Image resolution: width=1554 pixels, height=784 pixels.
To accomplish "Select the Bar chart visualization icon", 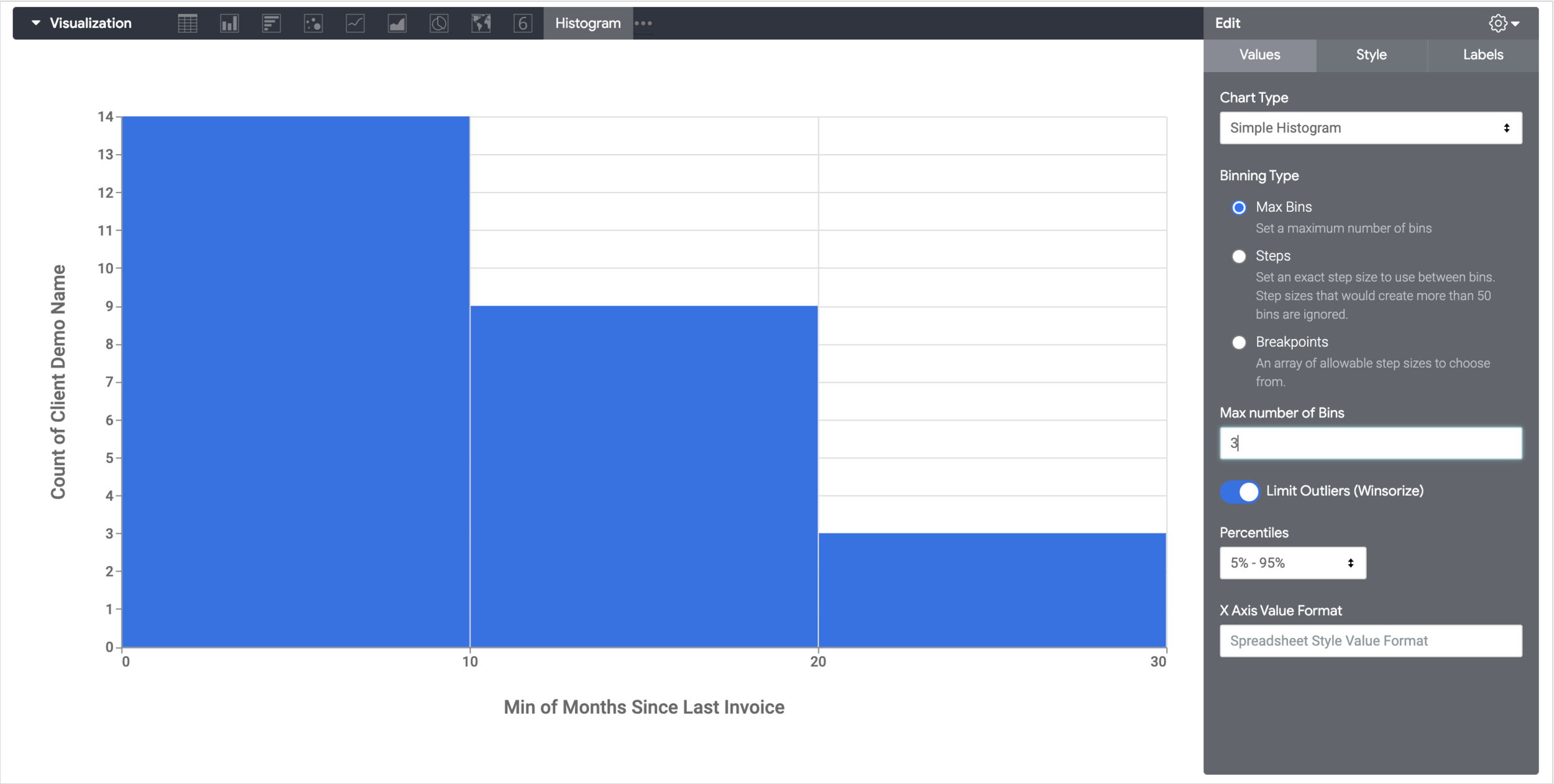I will click(x=271, y=24).
